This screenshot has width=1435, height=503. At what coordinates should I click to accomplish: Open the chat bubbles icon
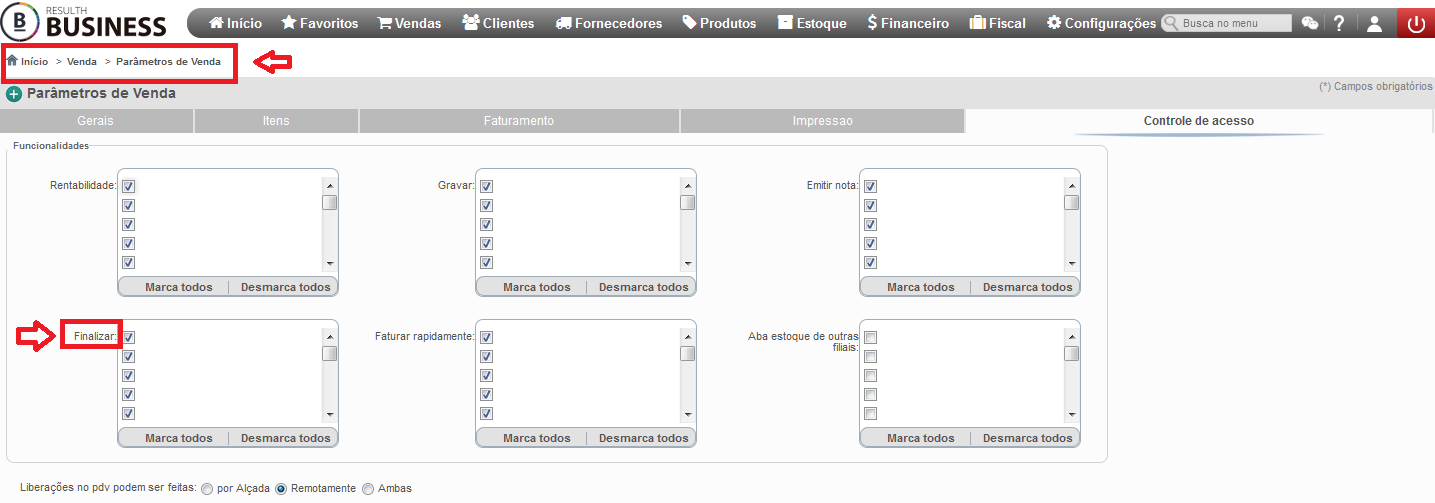[1309, 23]
